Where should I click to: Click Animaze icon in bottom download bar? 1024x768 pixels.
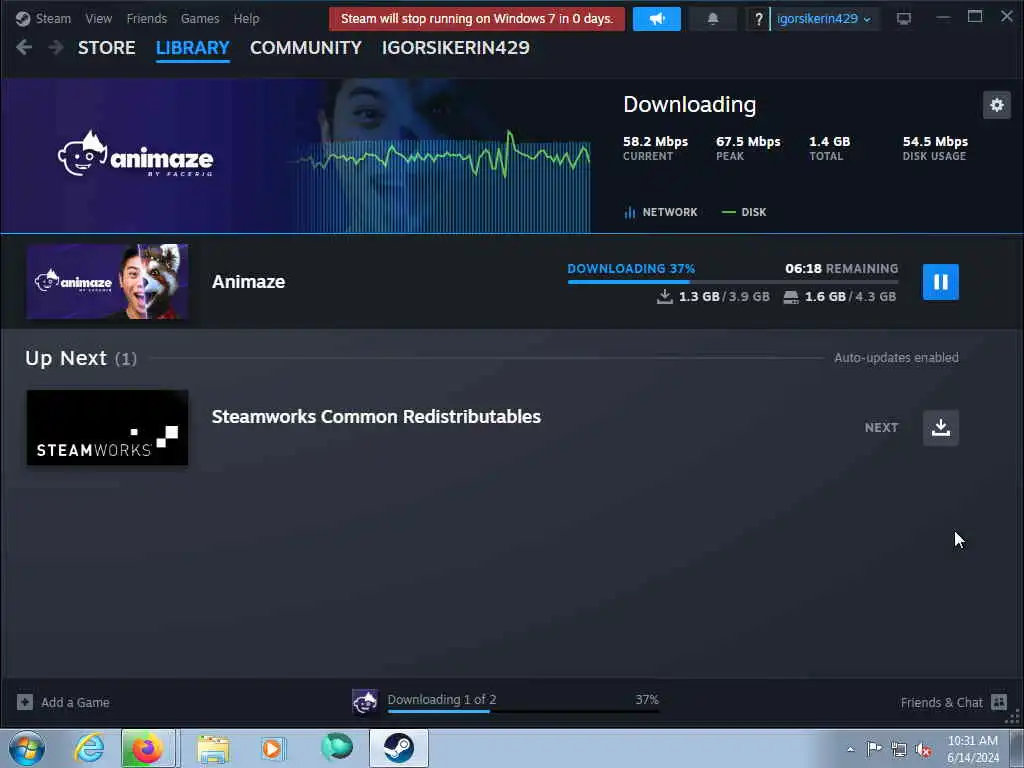point(365,702)
